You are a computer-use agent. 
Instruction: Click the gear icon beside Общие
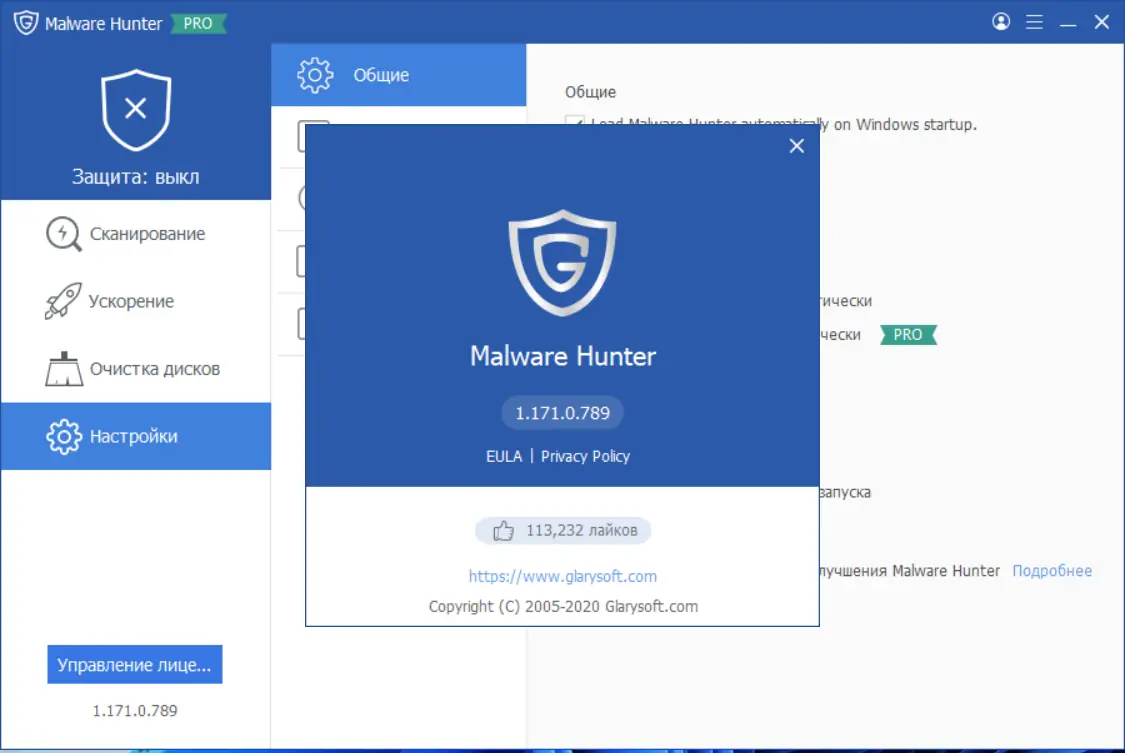(316, 74)
